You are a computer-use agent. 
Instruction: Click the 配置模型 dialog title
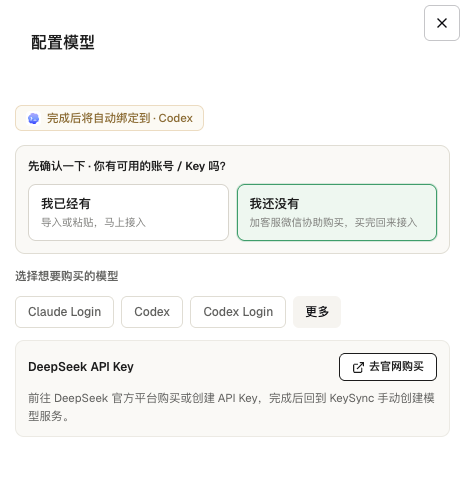tap(63, 43)
